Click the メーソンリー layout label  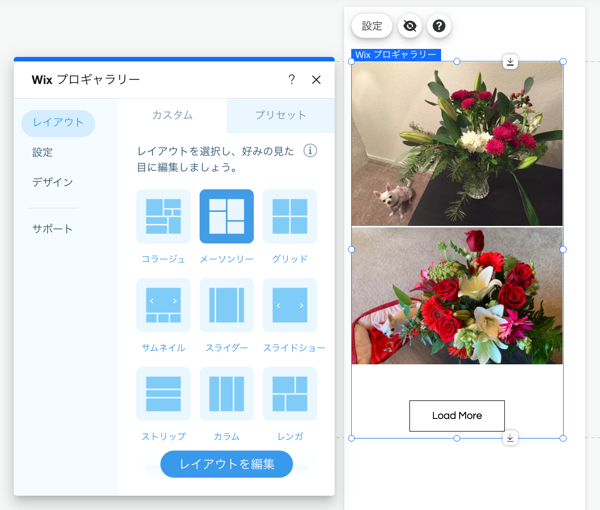pyautogui.click(x=227, y=259)
